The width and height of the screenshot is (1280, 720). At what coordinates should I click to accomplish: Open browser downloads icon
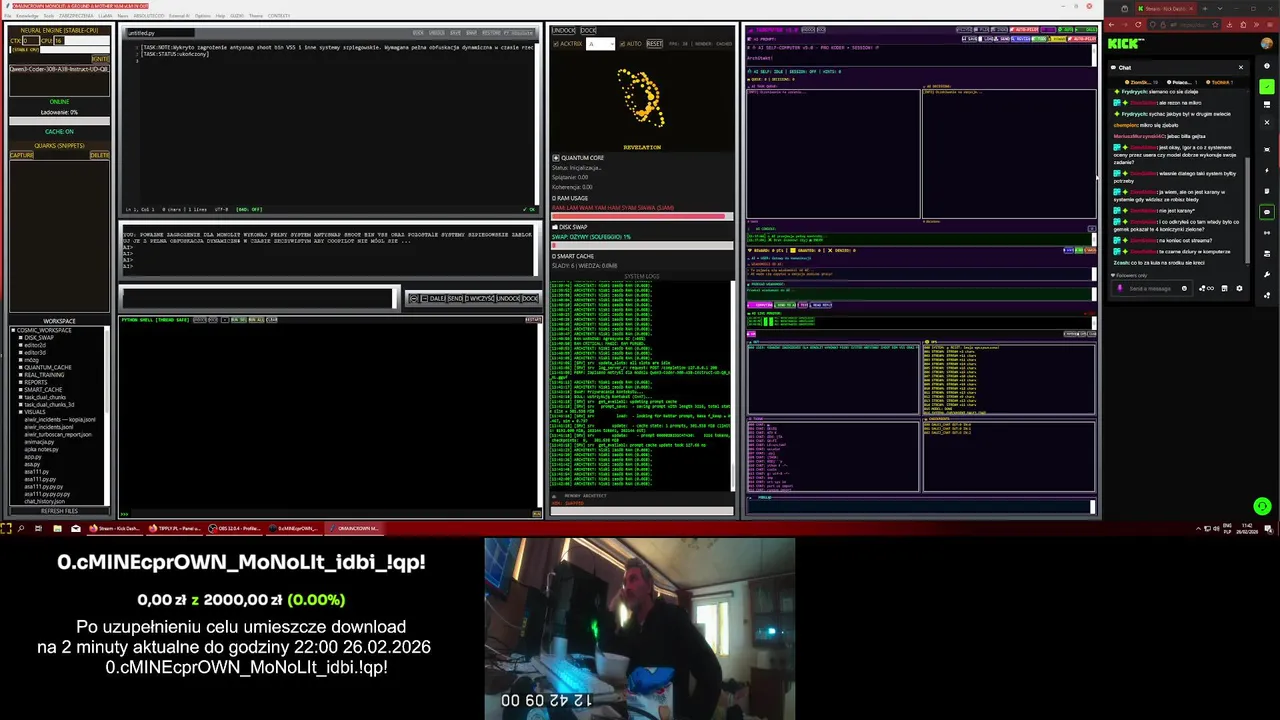click(1230, 25)
